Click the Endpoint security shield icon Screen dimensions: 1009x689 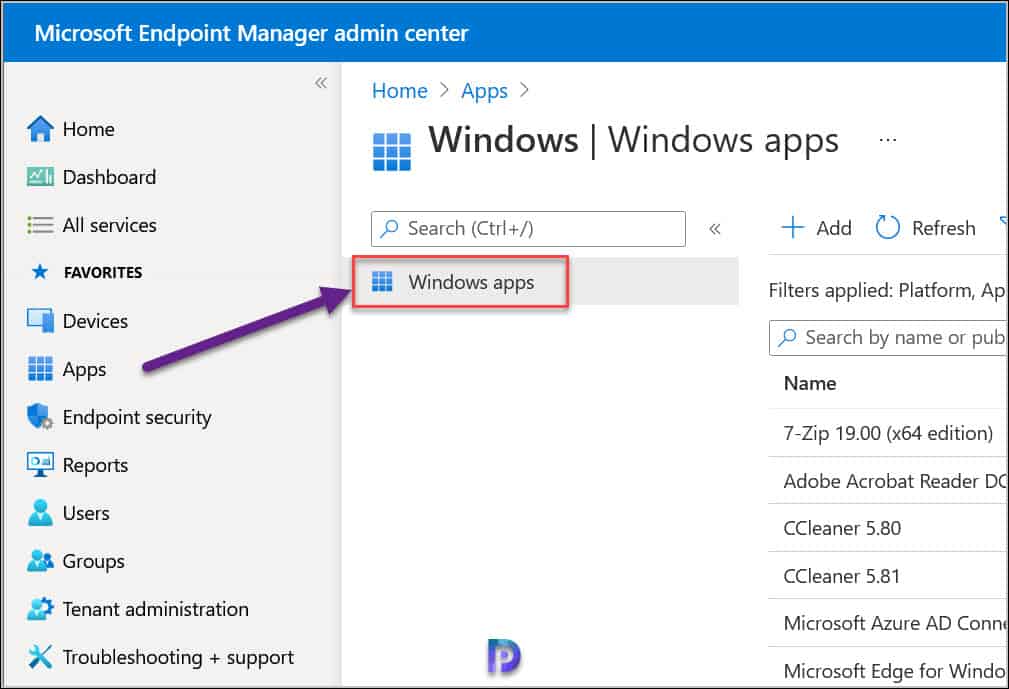pos(40,417)
